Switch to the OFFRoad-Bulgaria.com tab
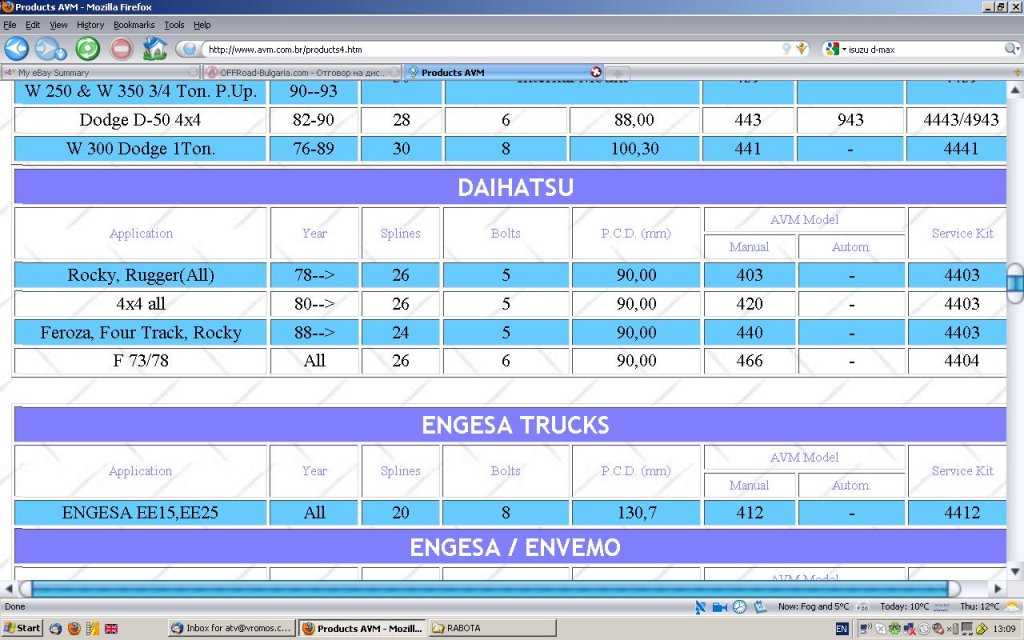 [x=302, y=72]
